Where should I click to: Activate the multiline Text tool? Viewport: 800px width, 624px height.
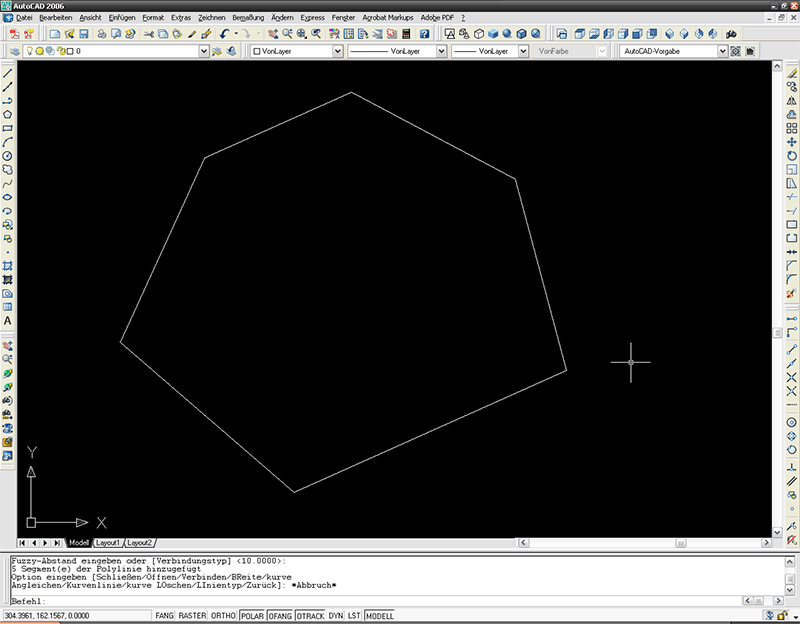coord(7,321)
